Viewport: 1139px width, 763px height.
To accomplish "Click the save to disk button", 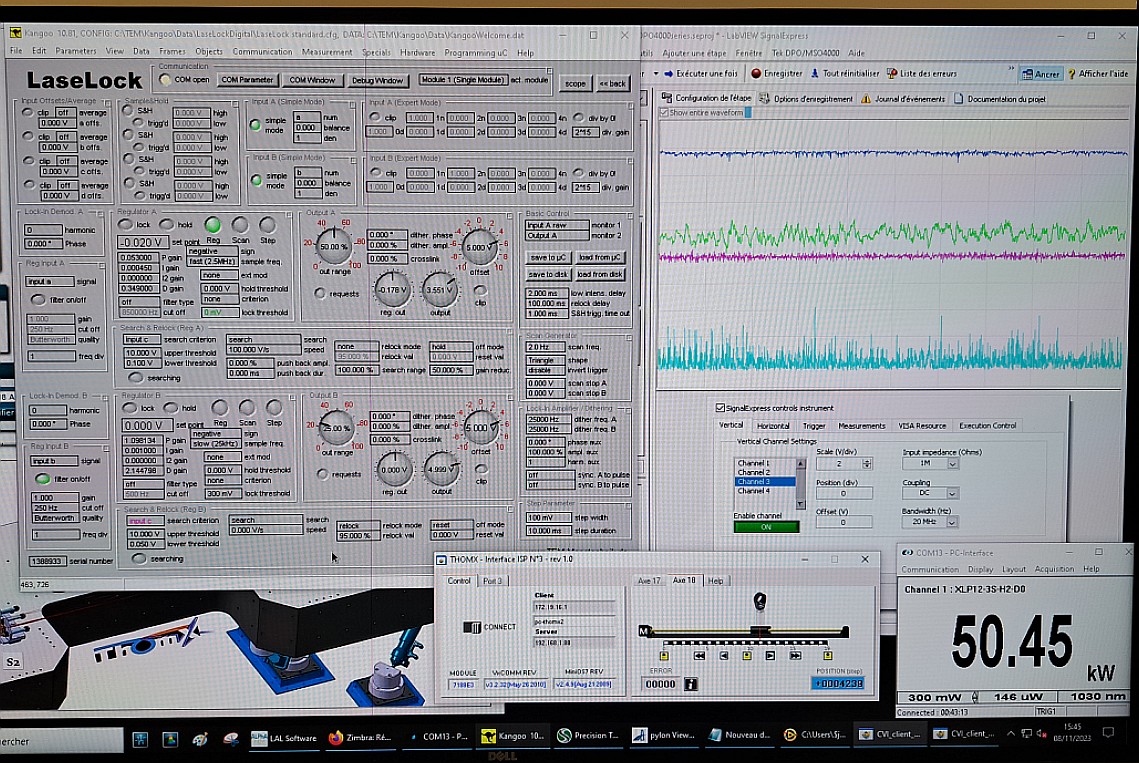I will pyautogui.click(x=548, y=274).
